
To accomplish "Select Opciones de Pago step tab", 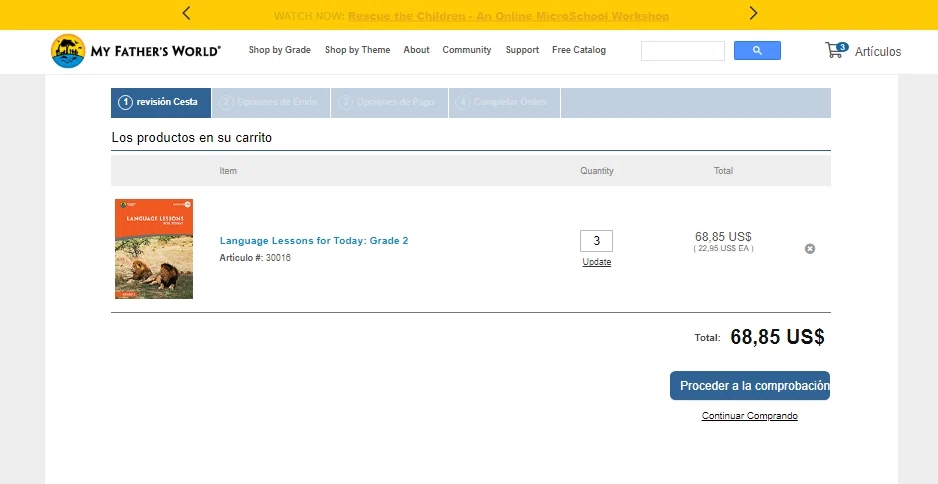I will 389,102.
